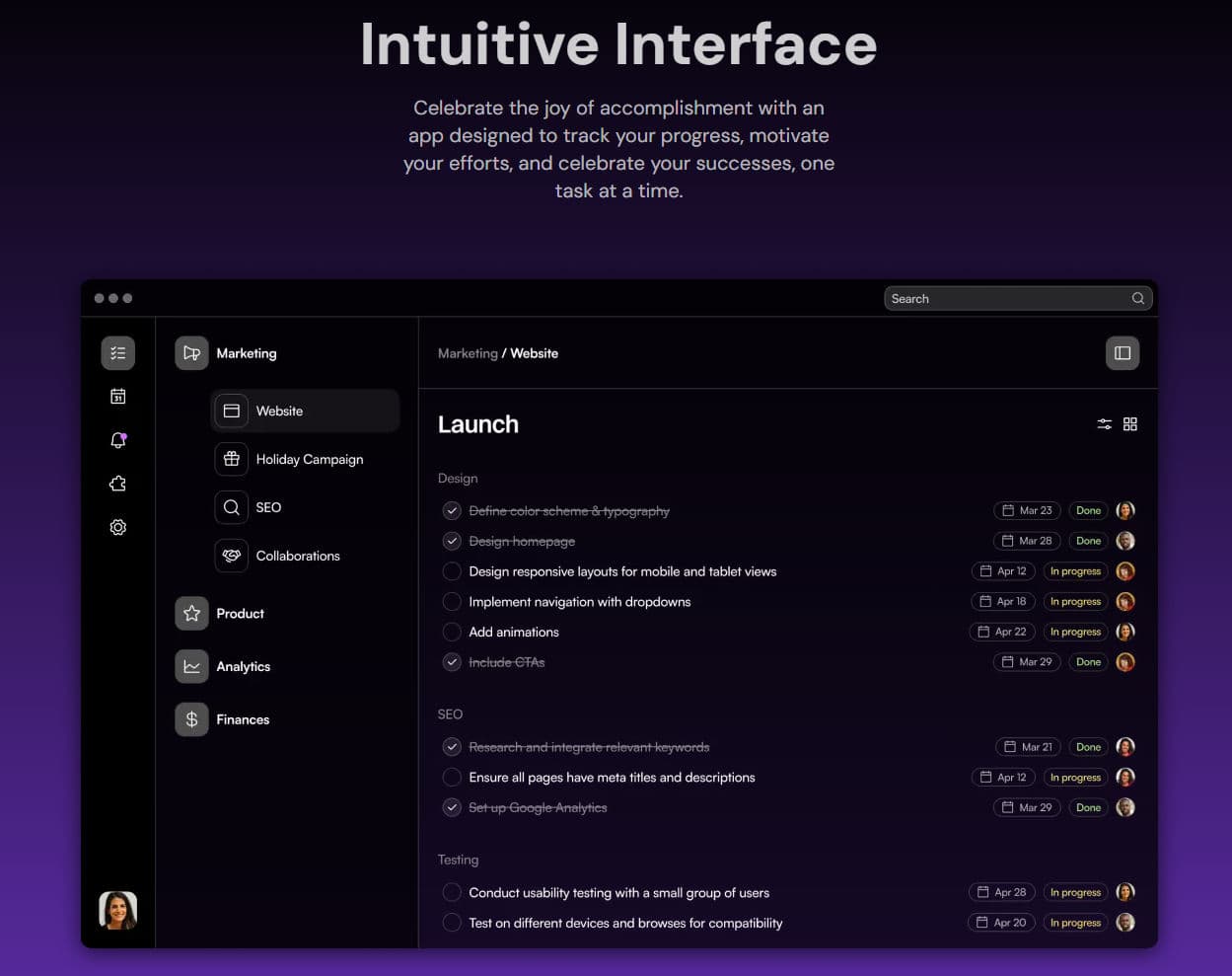Open the task list icon in sidebar

(117, 353)
